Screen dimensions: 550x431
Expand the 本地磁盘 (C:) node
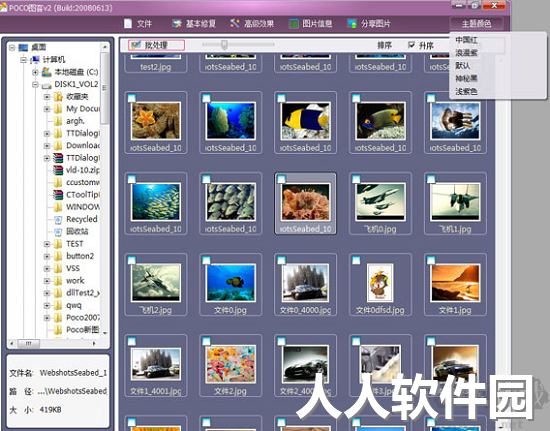point(35,72)
